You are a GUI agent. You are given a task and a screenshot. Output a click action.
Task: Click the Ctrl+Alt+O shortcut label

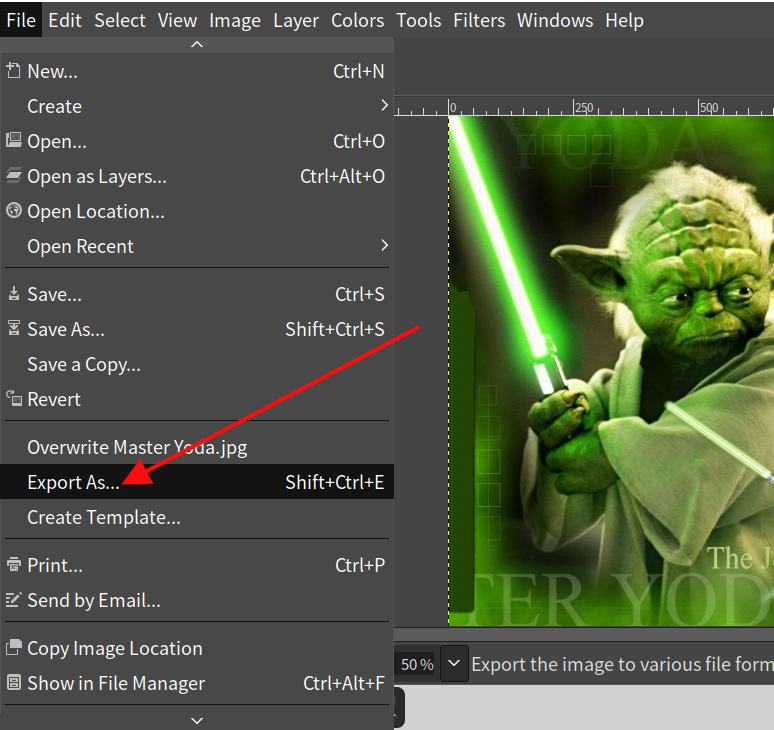click(x=343, y=176)
